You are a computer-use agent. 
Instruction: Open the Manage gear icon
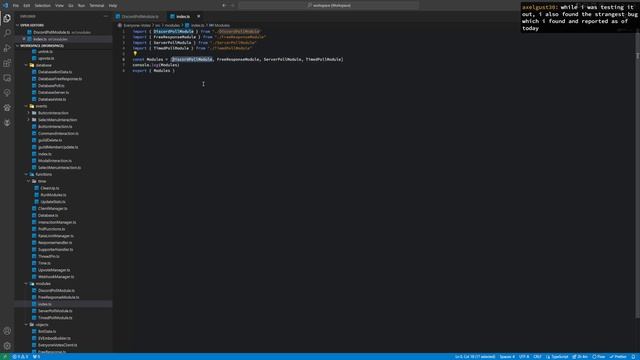coord(7,346)
